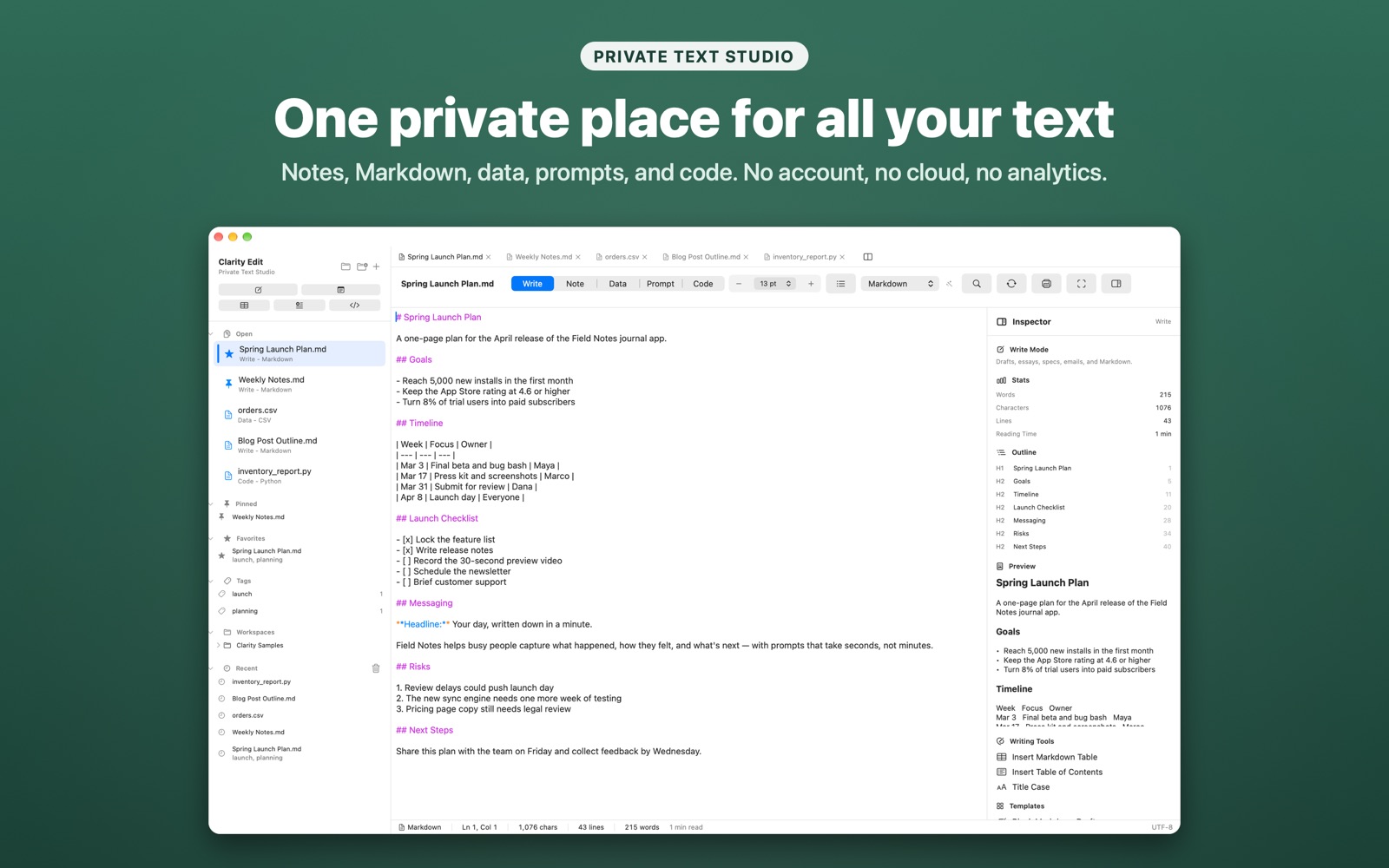
Task: Click the new Code quick-create button
Action: point(354,306)
